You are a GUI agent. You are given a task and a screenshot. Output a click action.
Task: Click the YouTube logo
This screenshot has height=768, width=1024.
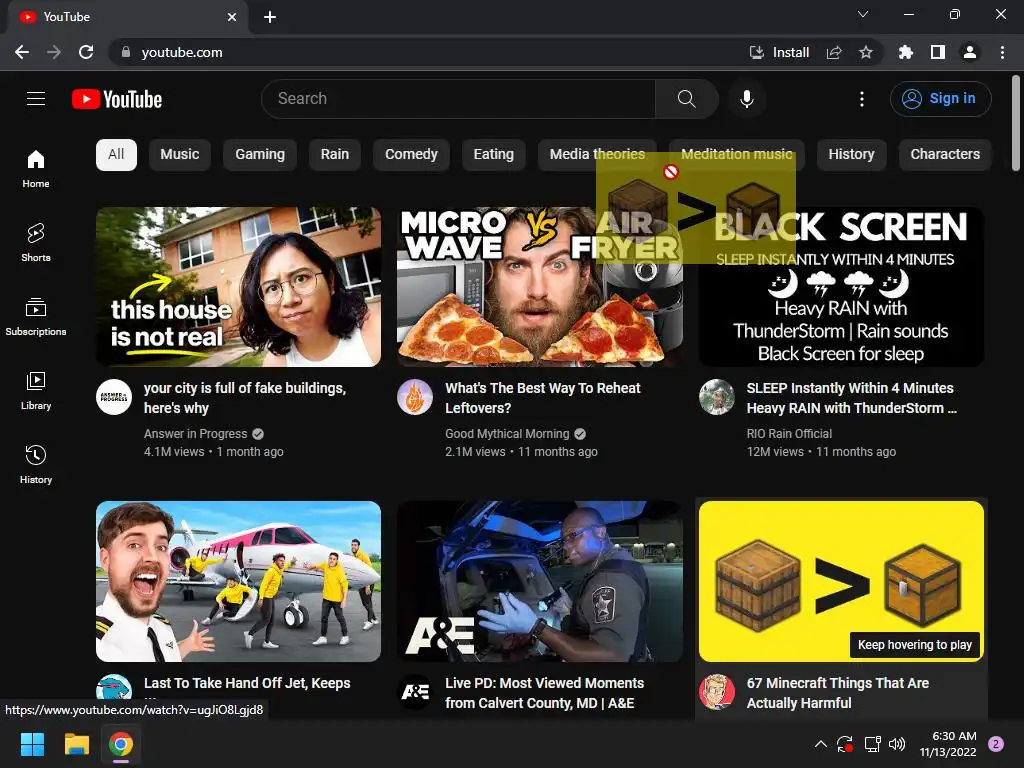pyautogui.click(x=117, y=99)
